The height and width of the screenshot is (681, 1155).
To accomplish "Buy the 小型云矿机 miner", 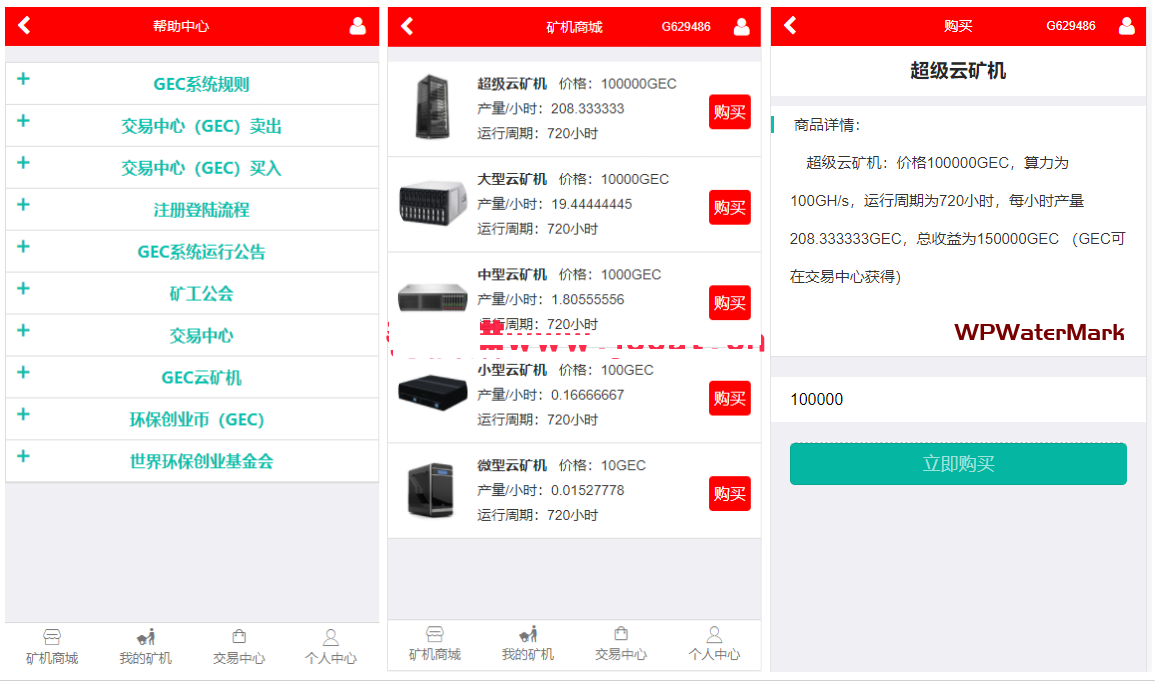I will [729, 398].
